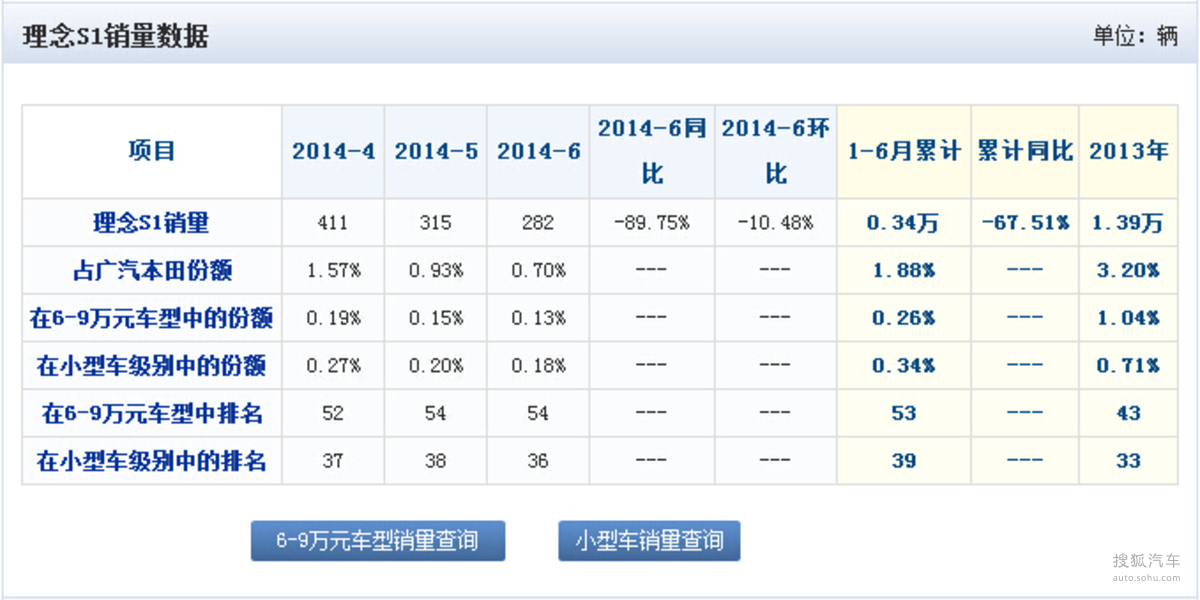Select the 2014-5 column header

click(436, 152)
